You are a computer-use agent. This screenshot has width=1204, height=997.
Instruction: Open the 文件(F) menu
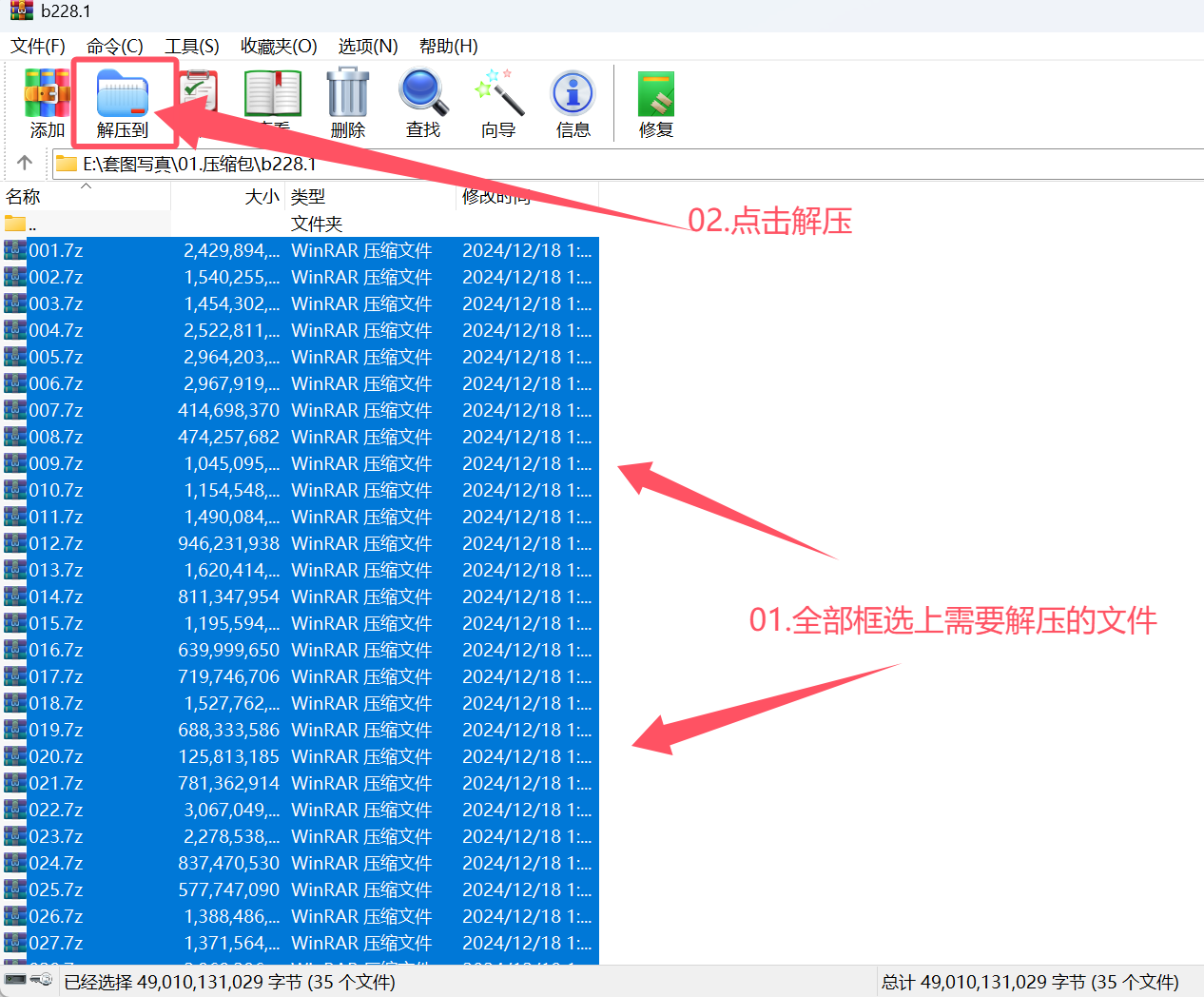click(x=38, y=46)
